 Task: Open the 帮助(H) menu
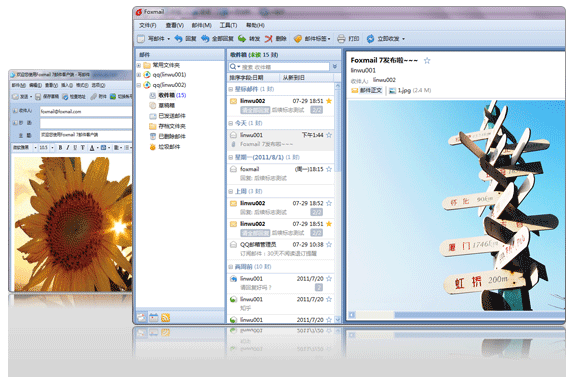click(x=255, y=25)
